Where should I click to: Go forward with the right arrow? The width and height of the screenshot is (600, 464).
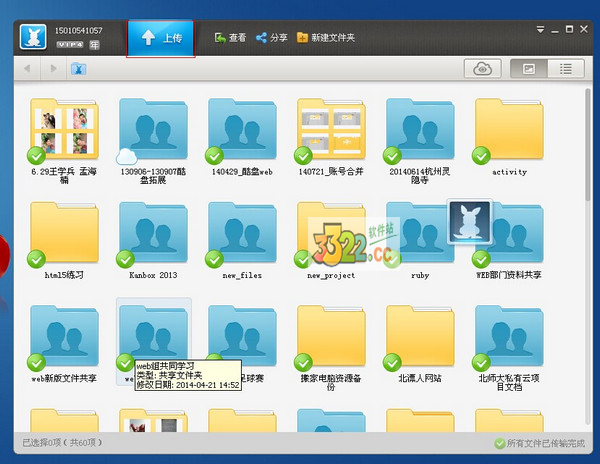(53, 68)
